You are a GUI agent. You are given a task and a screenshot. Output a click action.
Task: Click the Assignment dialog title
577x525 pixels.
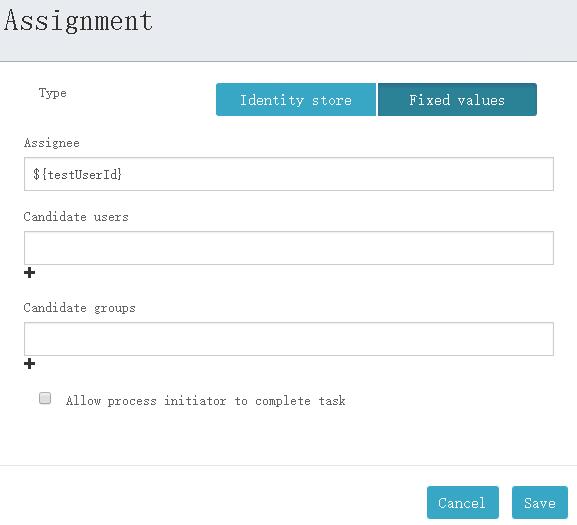tap(78, 21)
